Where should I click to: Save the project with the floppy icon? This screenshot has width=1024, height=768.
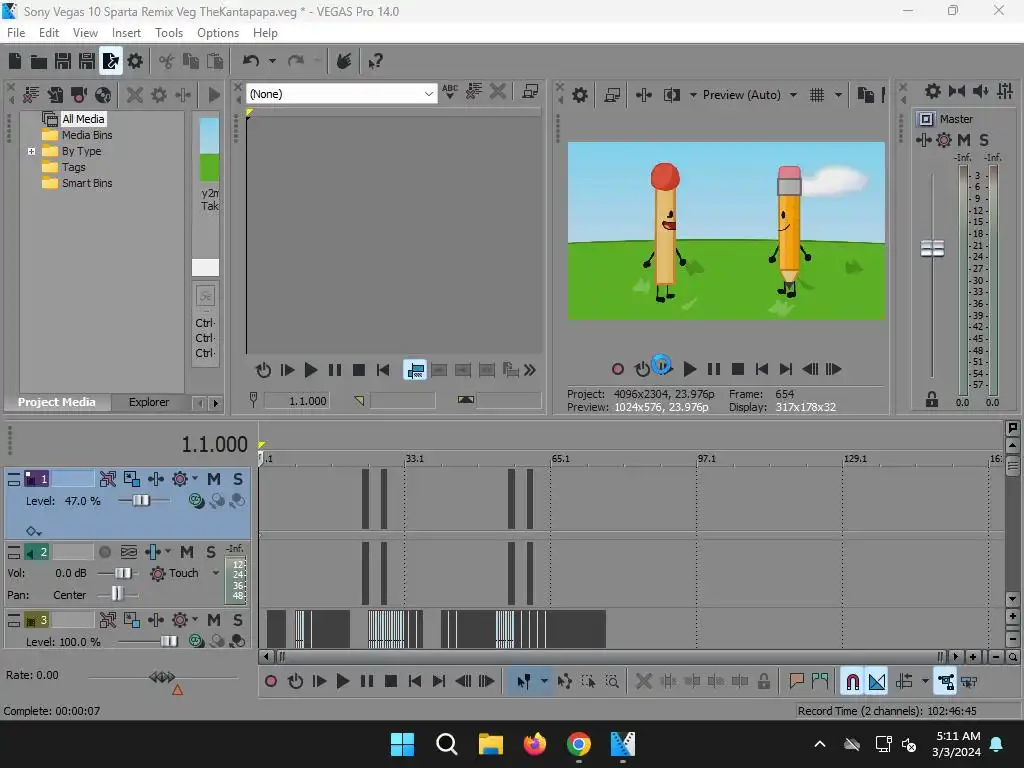click(x=63, y=61)
